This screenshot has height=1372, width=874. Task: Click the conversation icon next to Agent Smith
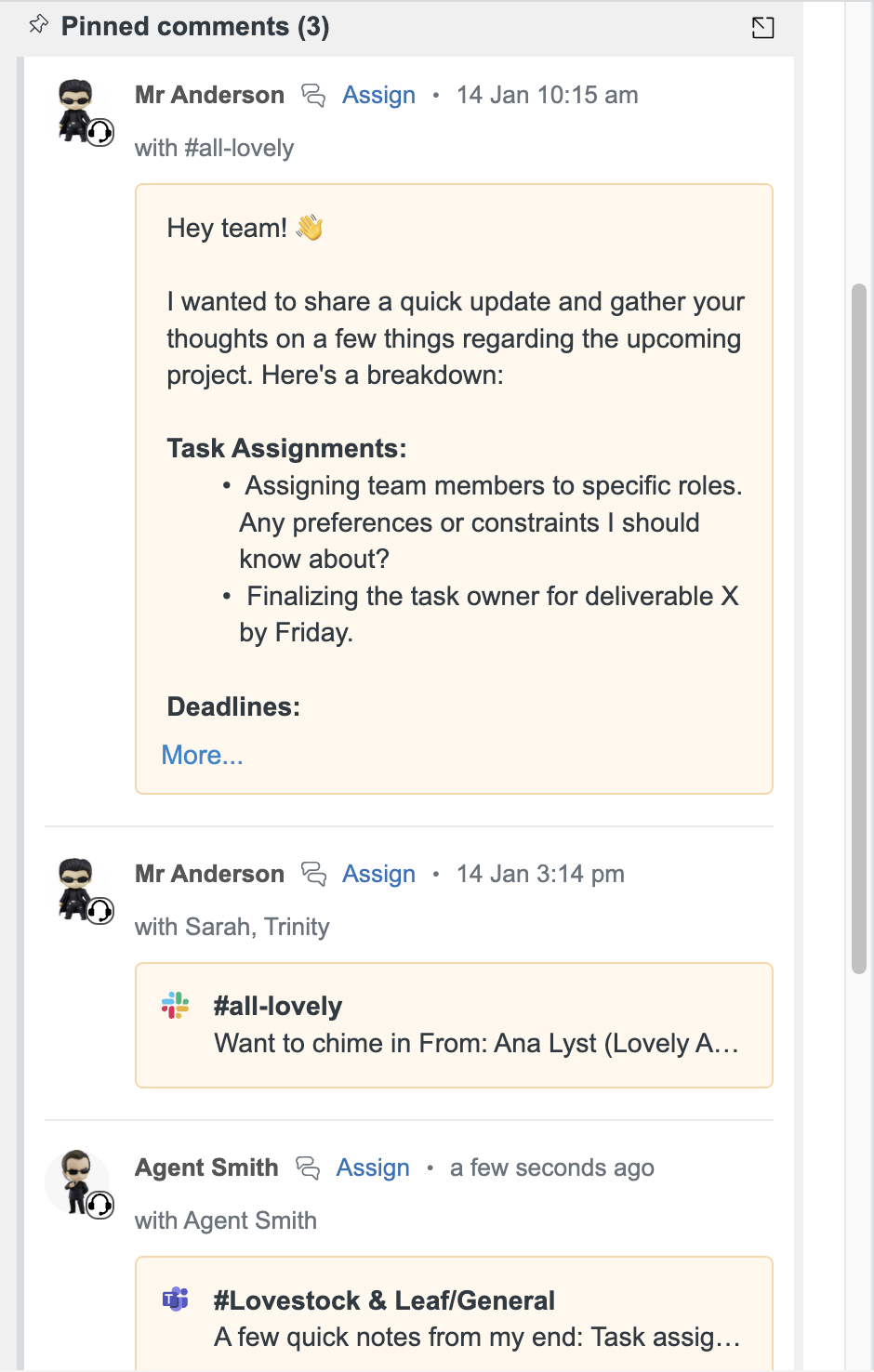click(x=308, y=1168)
